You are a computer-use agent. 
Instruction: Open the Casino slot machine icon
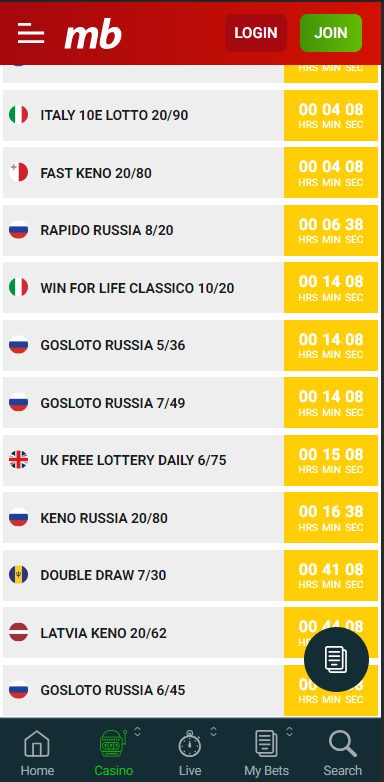(x=113, y=743)
